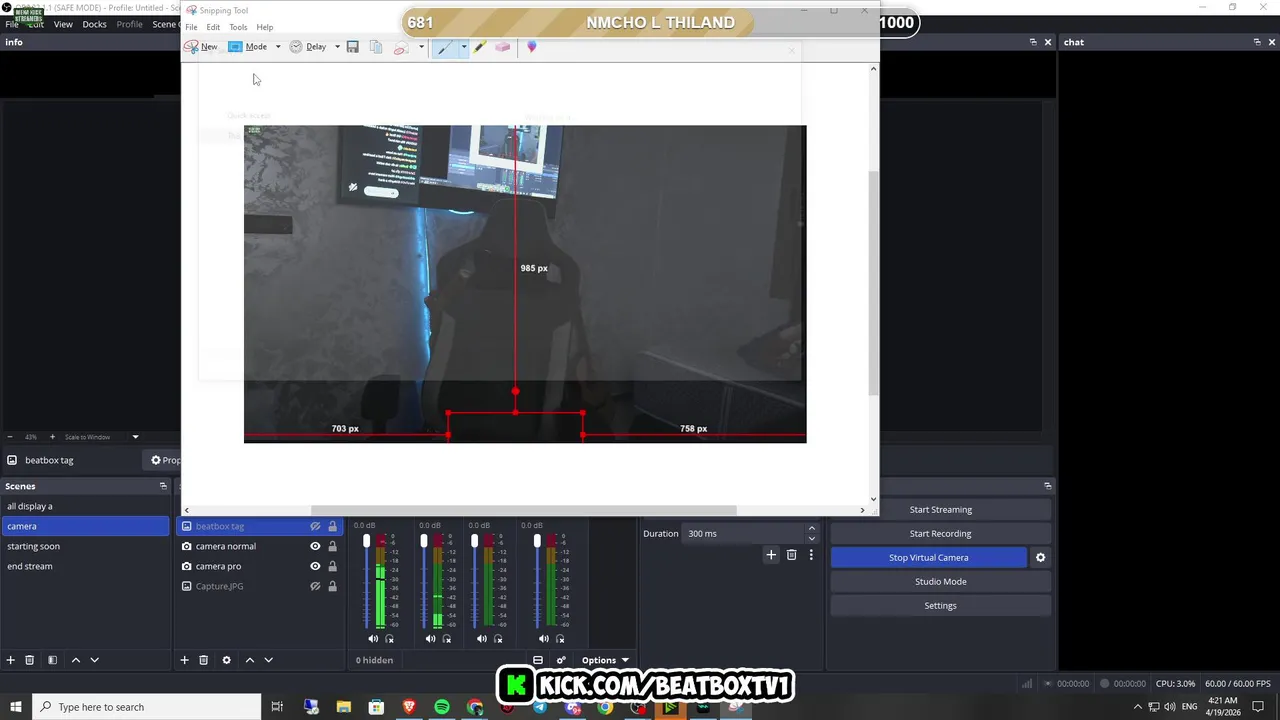Open the OBS Docks menu
The image size is (1280, 720).
click(x=94, y=24)
